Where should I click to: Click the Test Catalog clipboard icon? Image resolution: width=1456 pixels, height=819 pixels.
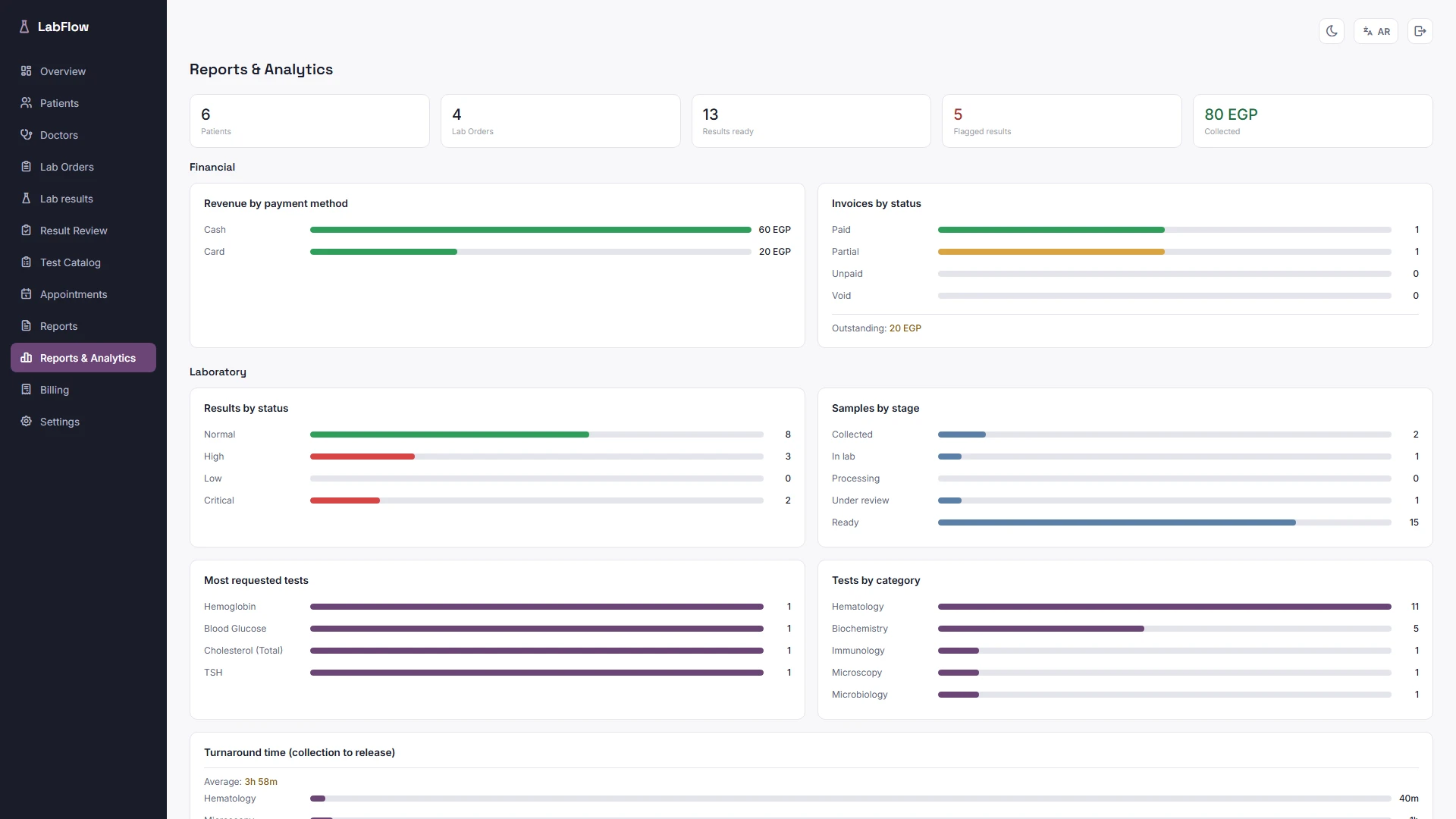26,262
